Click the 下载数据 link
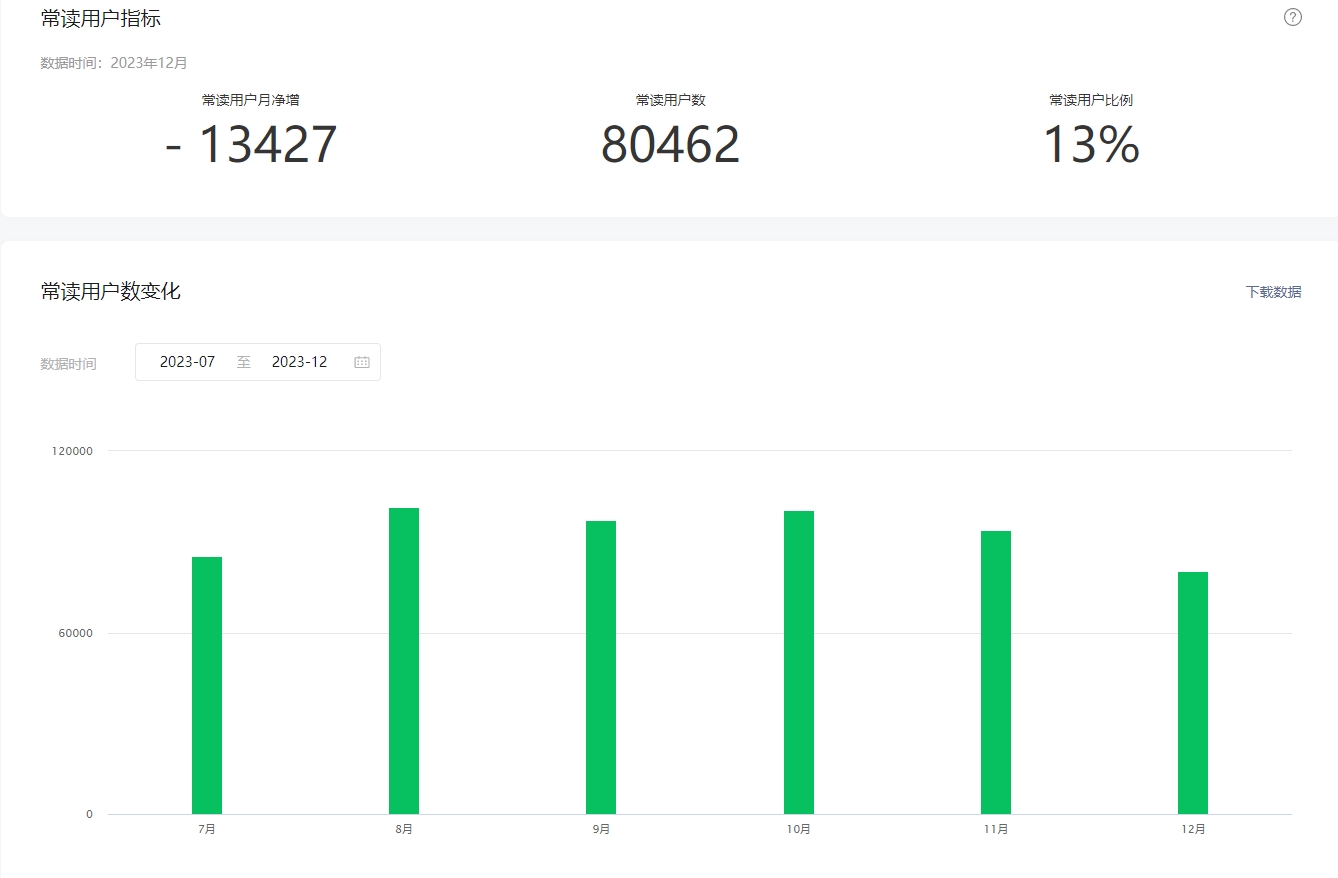The image size is (1338, 878). (1273, 292)
